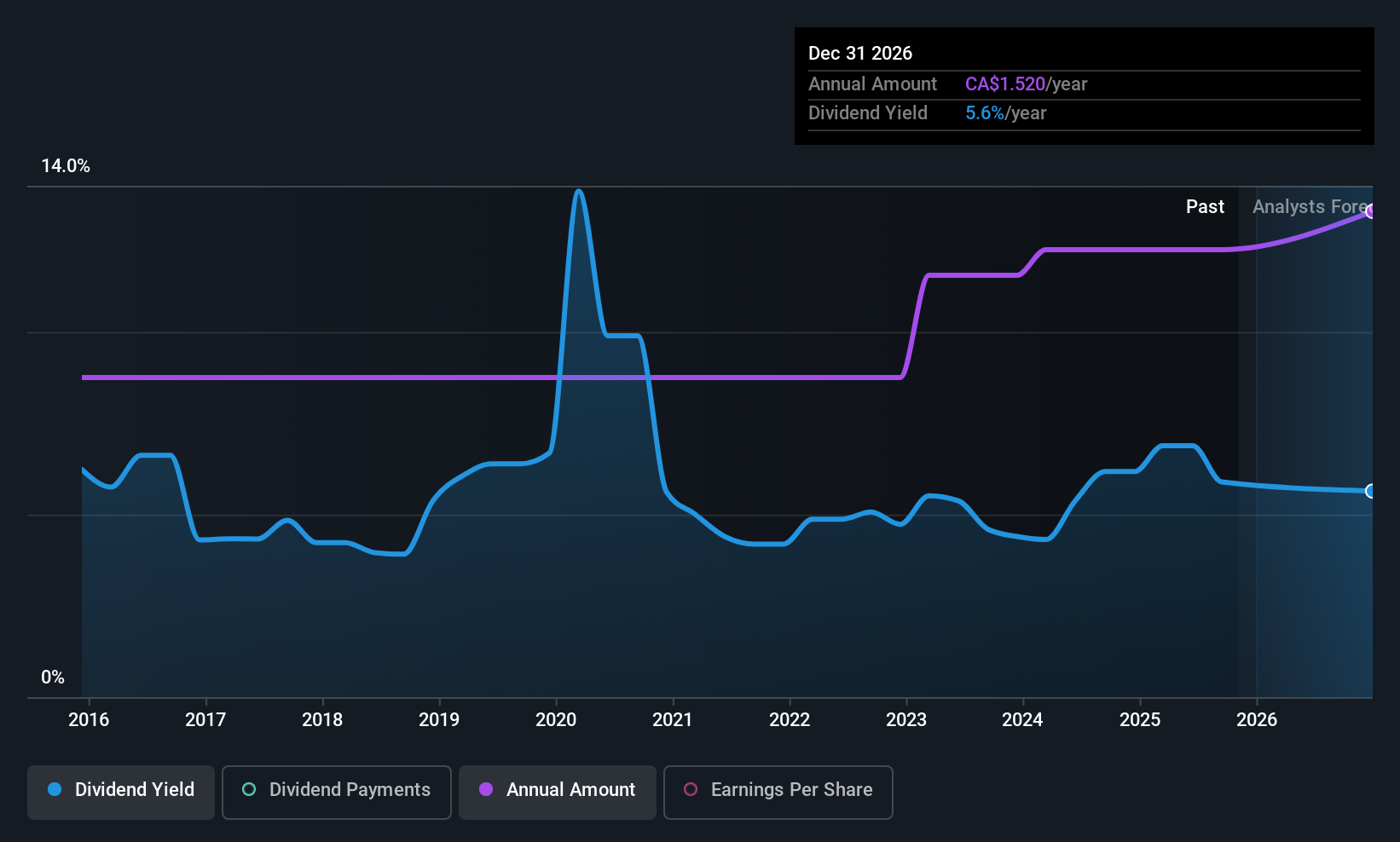Click the 14.0% label on the y-axis
The image size is (1400, 842).
coord(66,165)
